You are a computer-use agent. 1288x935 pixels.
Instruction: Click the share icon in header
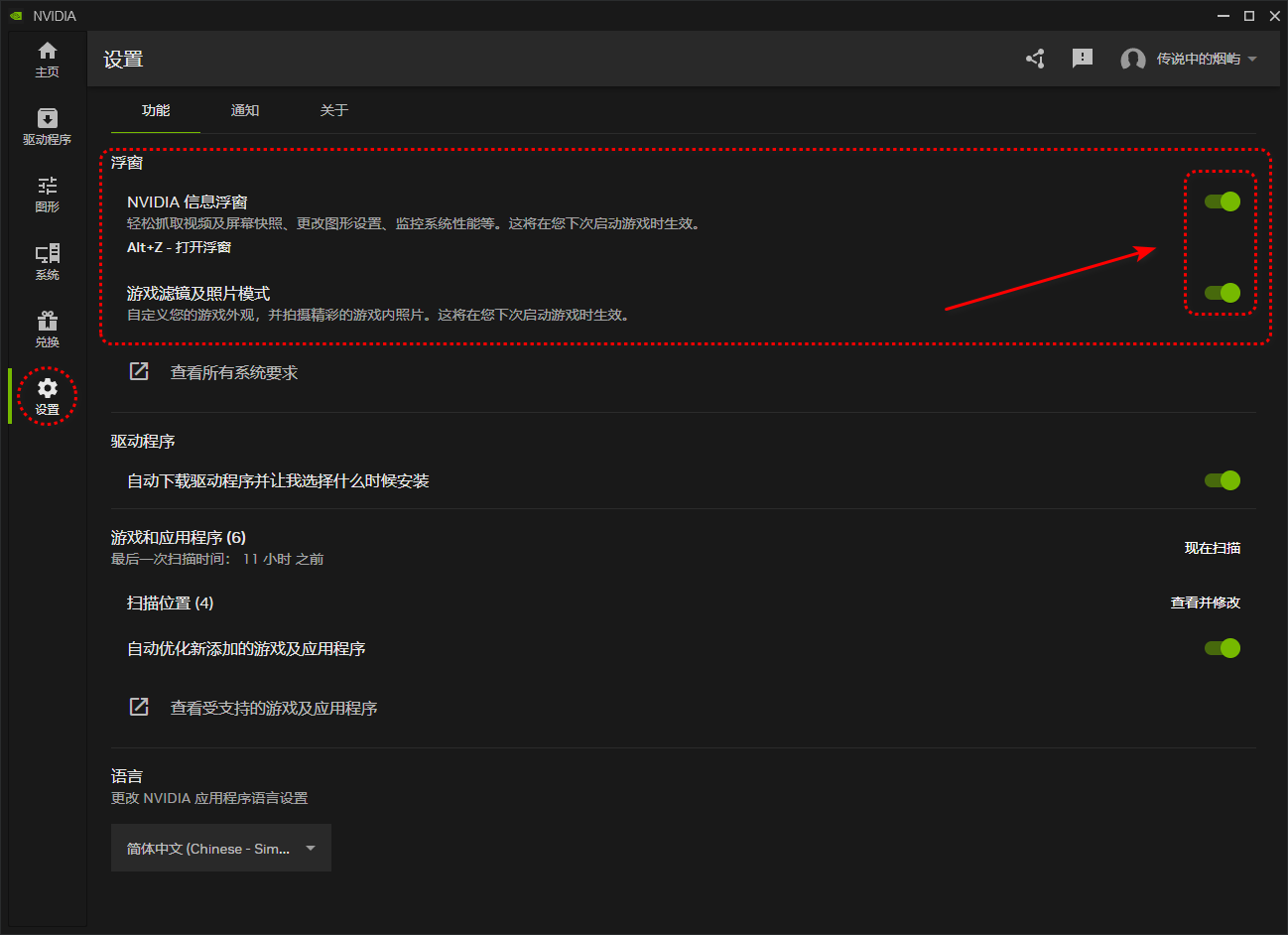(x=1035, y=59)
